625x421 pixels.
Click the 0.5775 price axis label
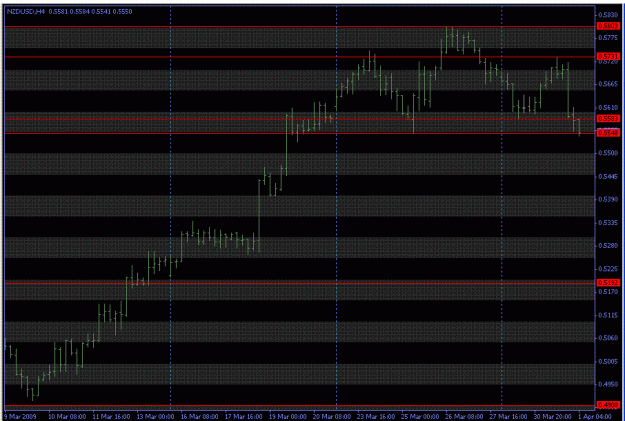(x=607, y=38)
